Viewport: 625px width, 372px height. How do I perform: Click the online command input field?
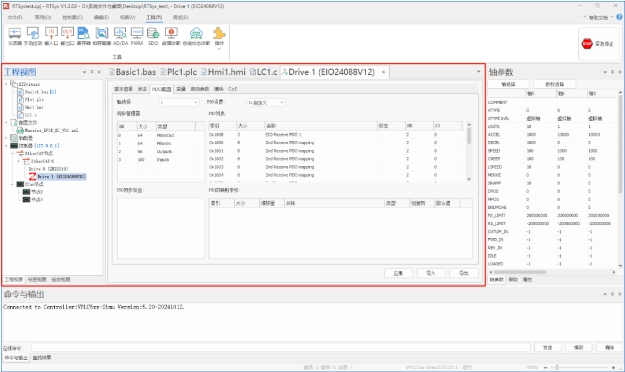point(281,348)
